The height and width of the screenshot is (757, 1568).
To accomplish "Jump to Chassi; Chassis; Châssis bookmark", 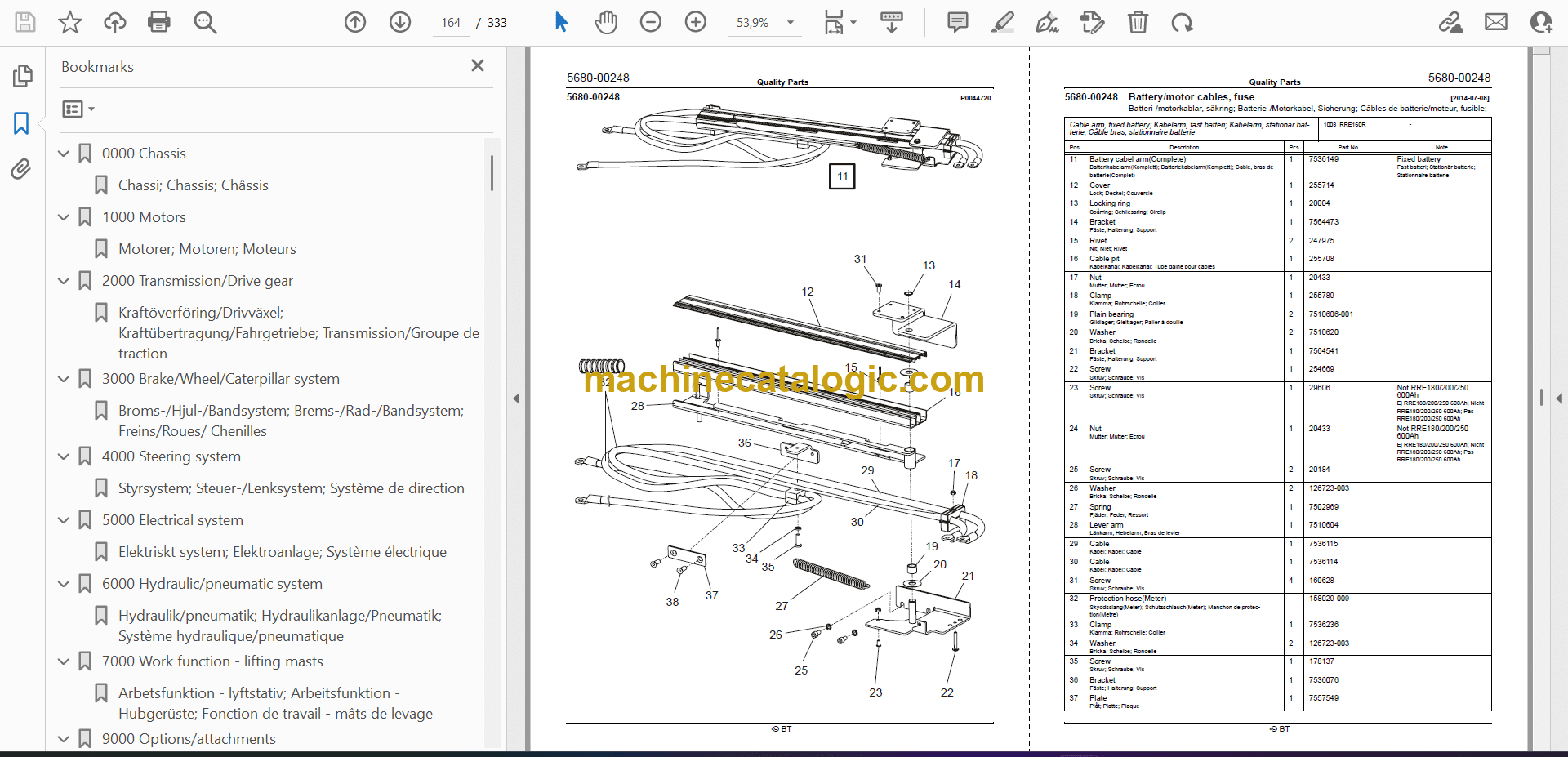I will pos(193,185).
